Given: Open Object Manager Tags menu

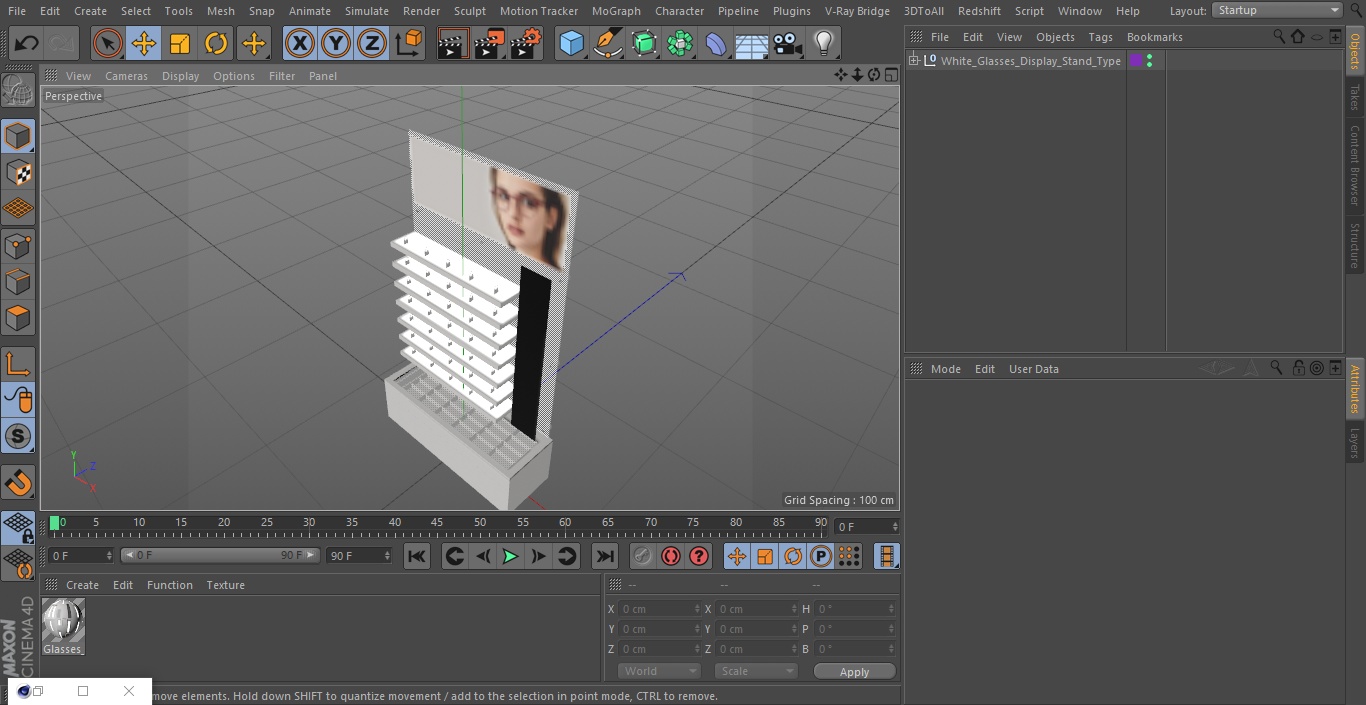Looking at the screenshot, I should [1100, 37].
